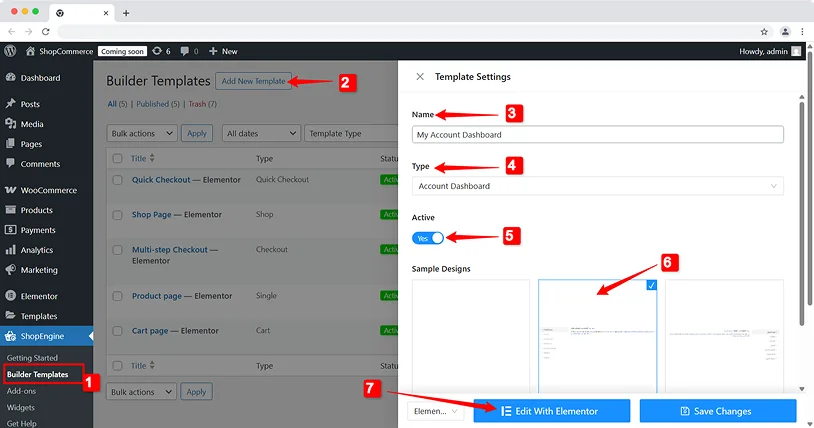Click the Payments sidebar icon
Image resolution: width=814 pixels, height=428 pixels.
[x=10, y=230]
